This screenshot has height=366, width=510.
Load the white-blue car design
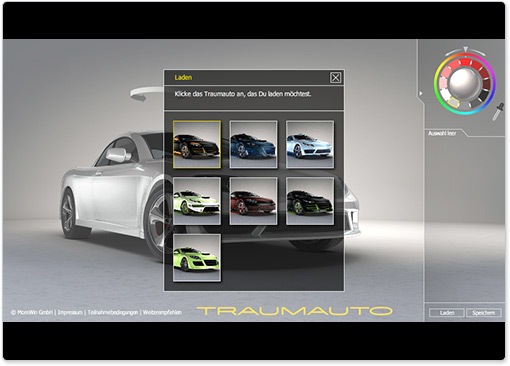pyautogui.click(x=310, y=144)
